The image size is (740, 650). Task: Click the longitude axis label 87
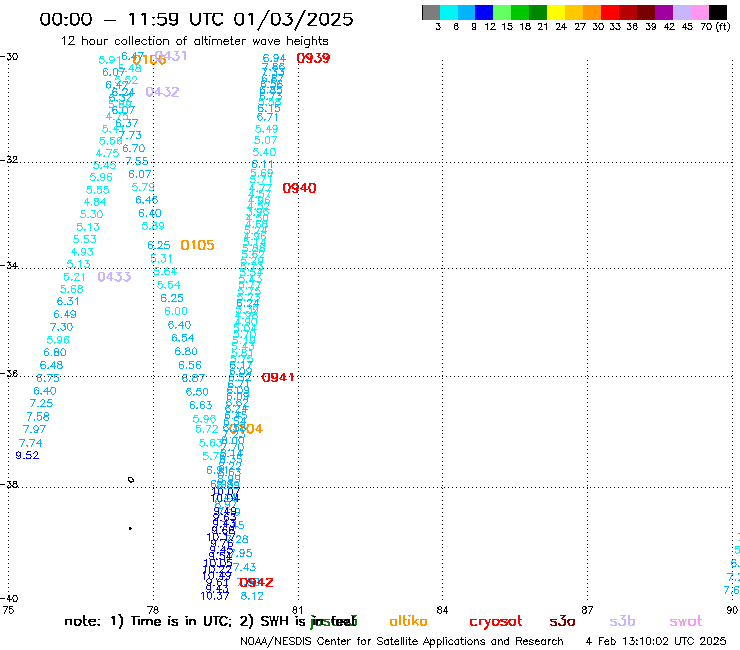tap(587, 610)
